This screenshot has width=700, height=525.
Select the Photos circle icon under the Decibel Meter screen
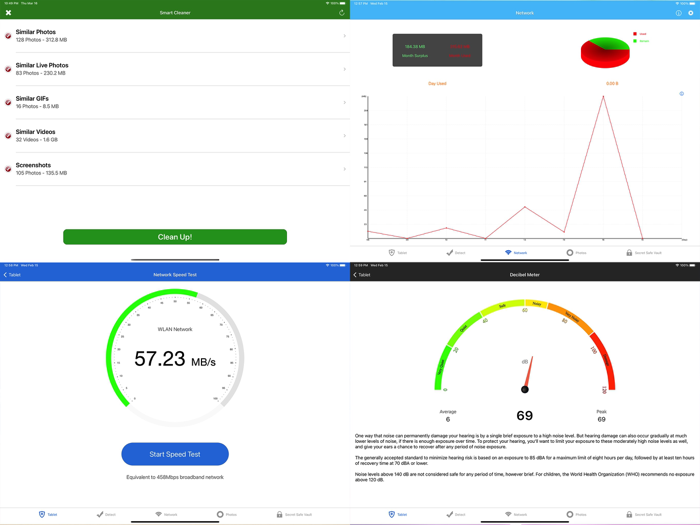click(x=570, y=514)
